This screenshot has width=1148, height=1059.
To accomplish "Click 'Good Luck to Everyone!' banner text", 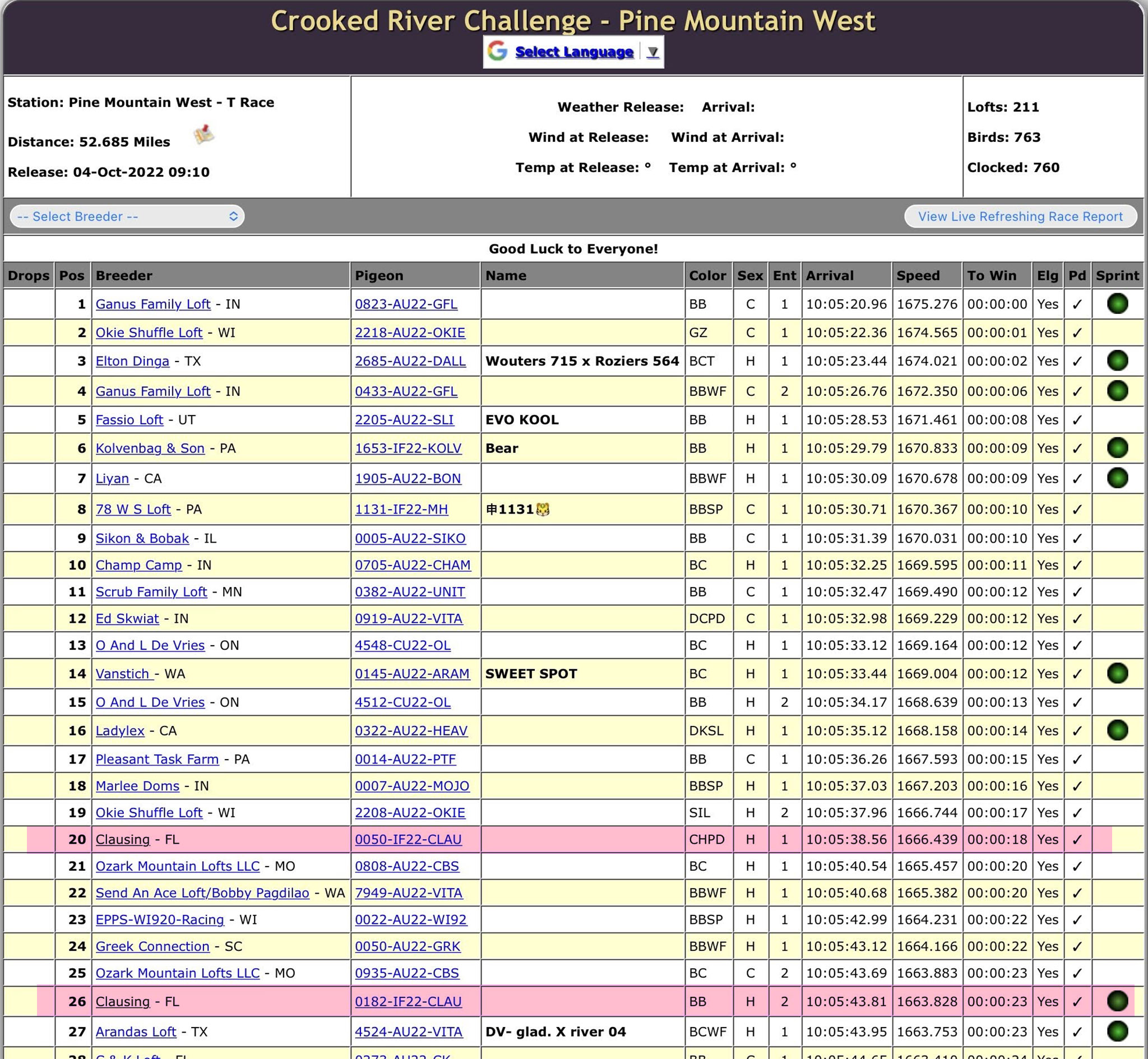I will pyautogui.click(x=573, y=249).
